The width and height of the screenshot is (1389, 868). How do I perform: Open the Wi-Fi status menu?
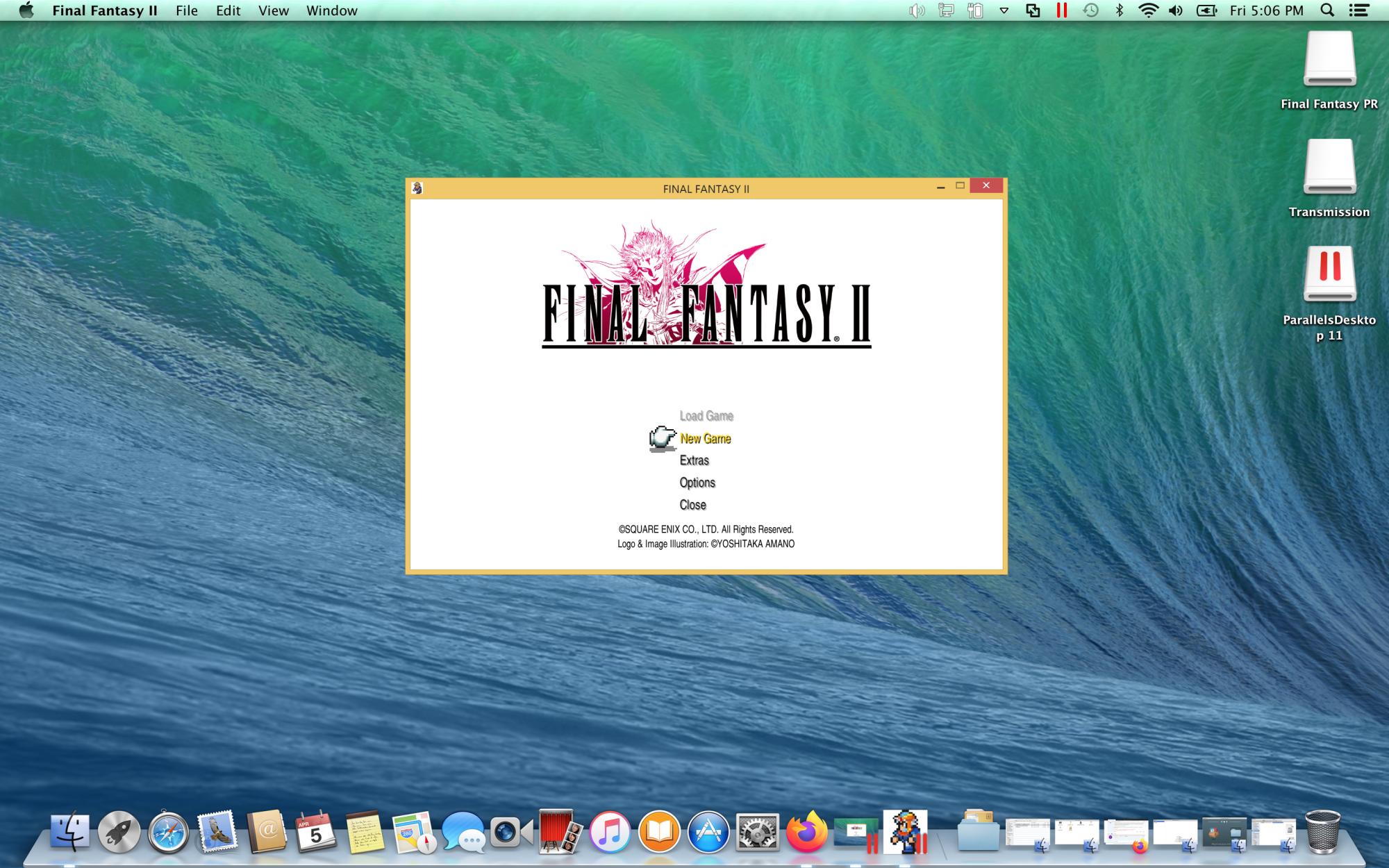[x=1148, y=10]
